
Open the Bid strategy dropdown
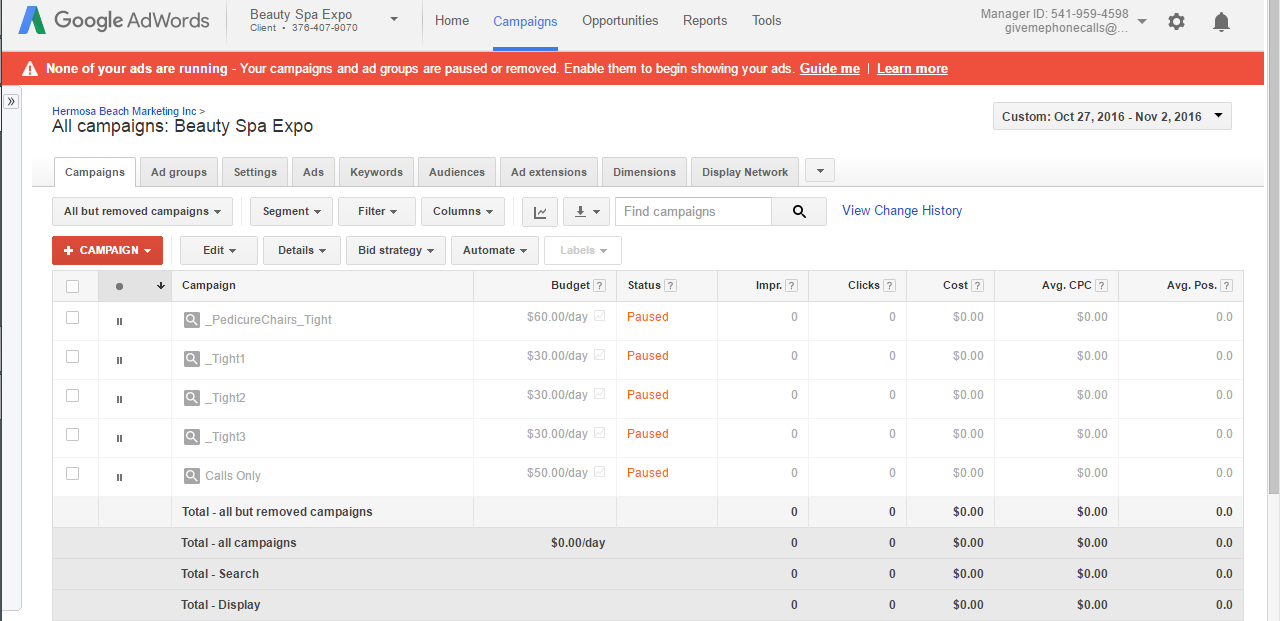point(397,251)
